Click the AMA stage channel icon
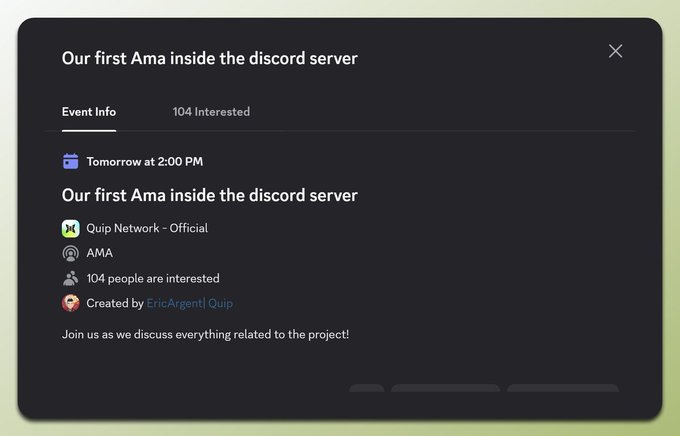The width and height of the screenshot is (680, 436). pos(71,253)
